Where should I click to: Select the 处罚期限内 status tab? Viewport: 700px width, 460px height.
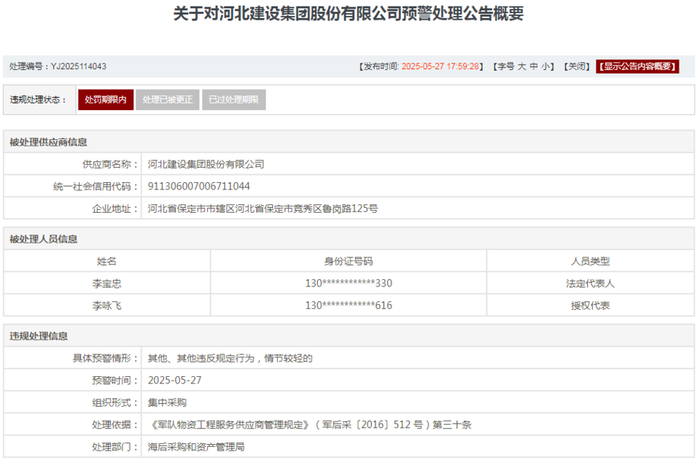click(x=106, y=100)
